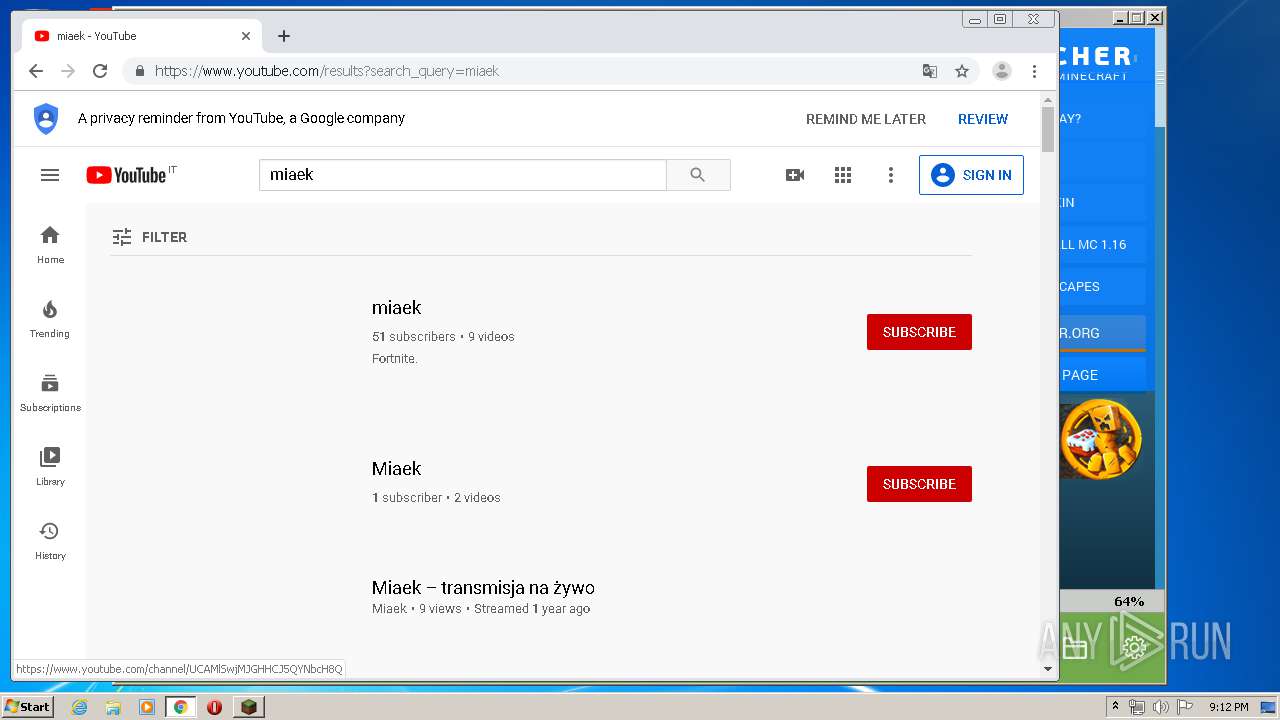Bookmark this page with the star icon
Viewport: 1280px width, 720px height.
pyautogui.click(x=962, y=71)
